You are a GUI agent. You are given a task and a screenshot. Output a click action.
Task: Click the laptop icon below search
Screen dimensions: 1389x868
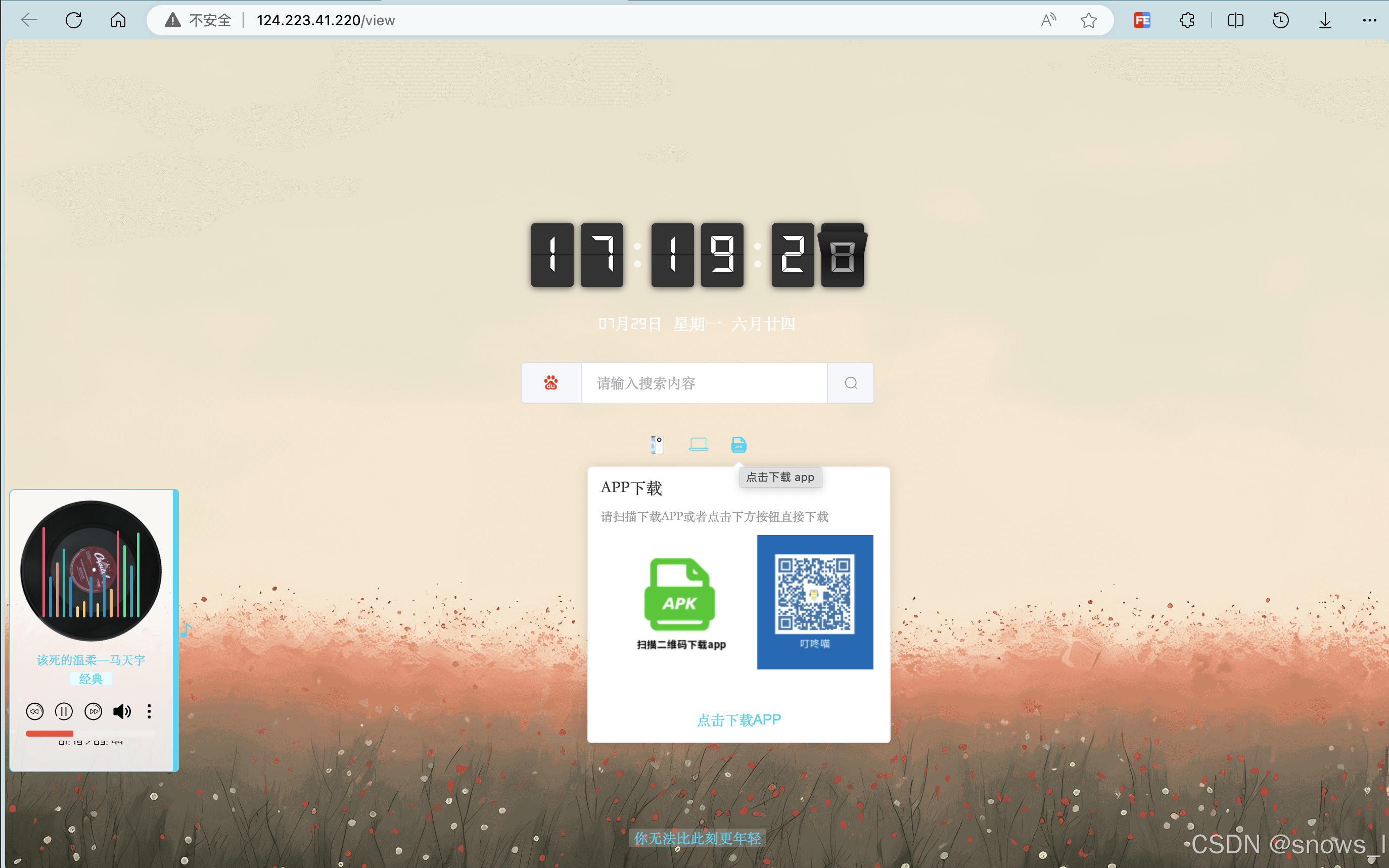pyautogui.click(x=698, y=444)
